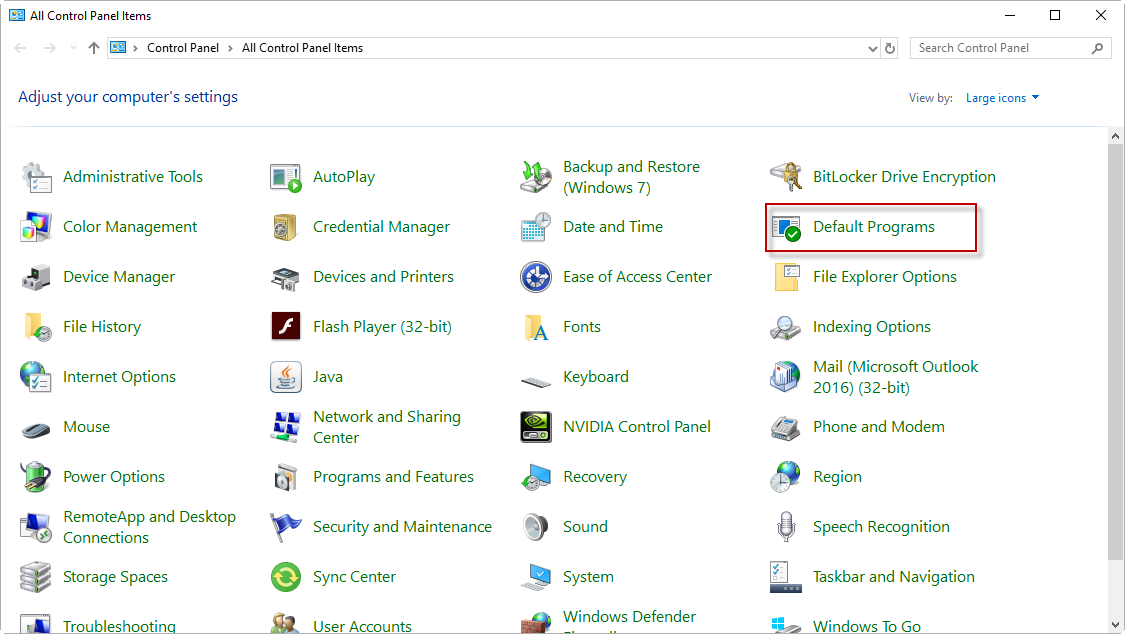Open the Java icon
Image resolution: width=1125 pixels, height=634 pixels.
[286, 377]
